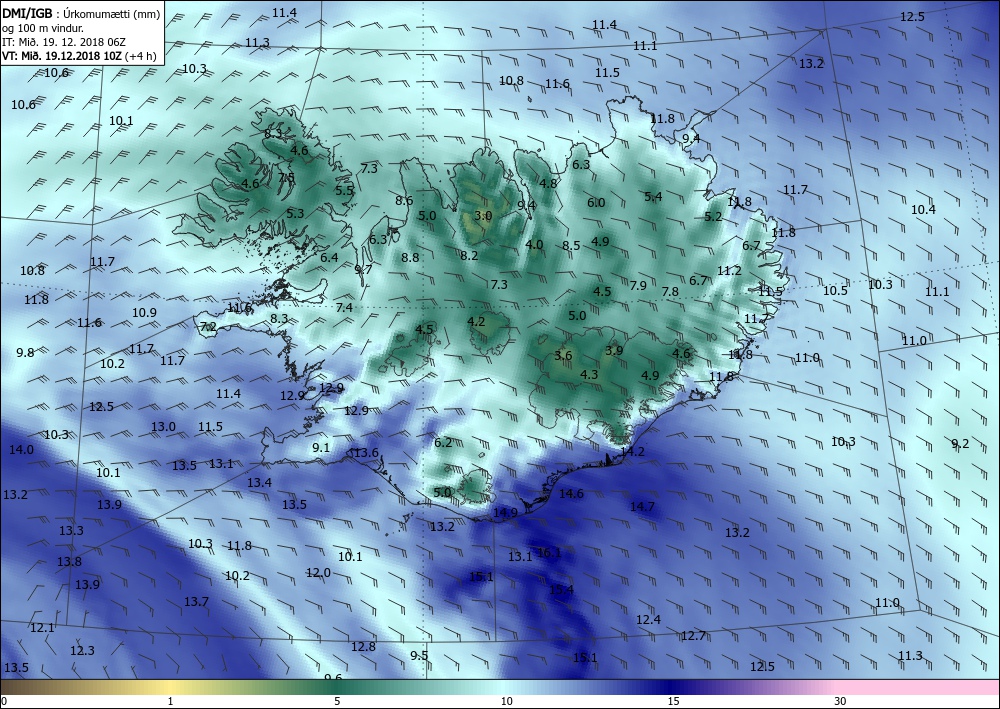This screenshot has width=1000, height=709.
Task: Select the 10.5 value east of Iceland
Action: [x=835, y=291]
